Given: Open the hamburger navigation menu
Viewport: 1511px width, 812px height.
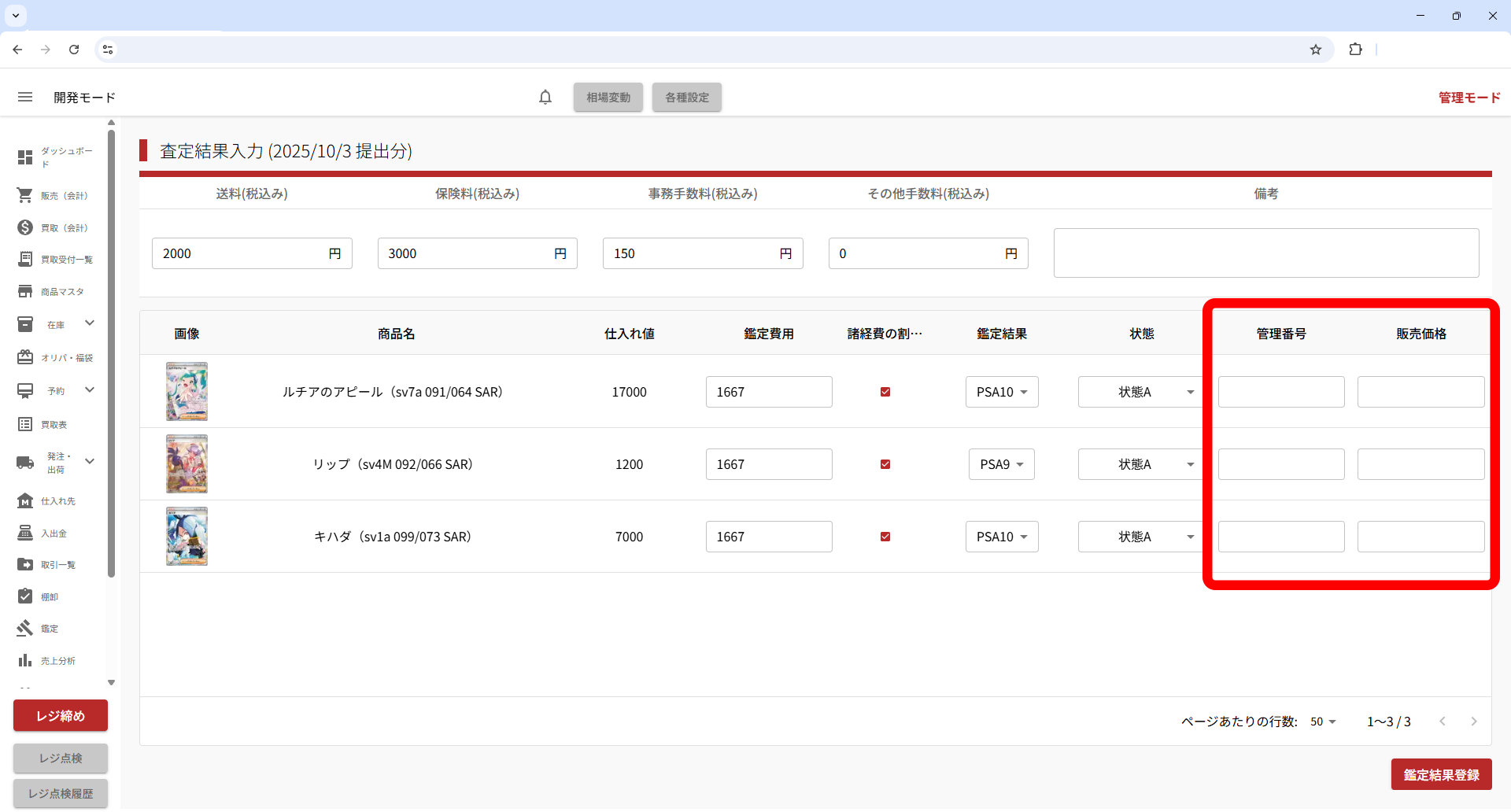Looking at the screenshot, I should (25, 97).
